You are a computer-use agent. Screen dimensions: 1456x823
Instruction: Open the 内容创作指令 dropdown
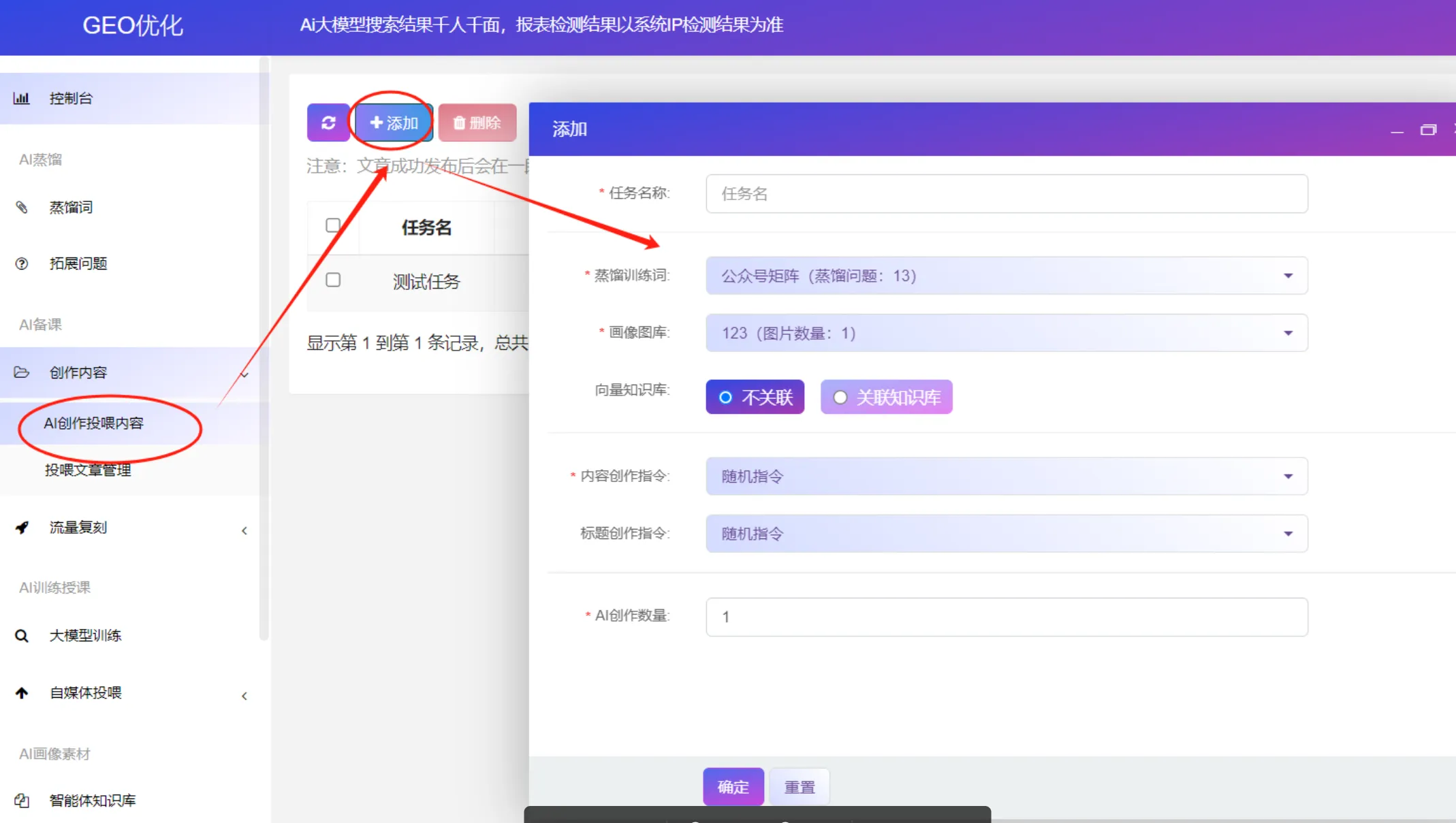pos(1006,477)
